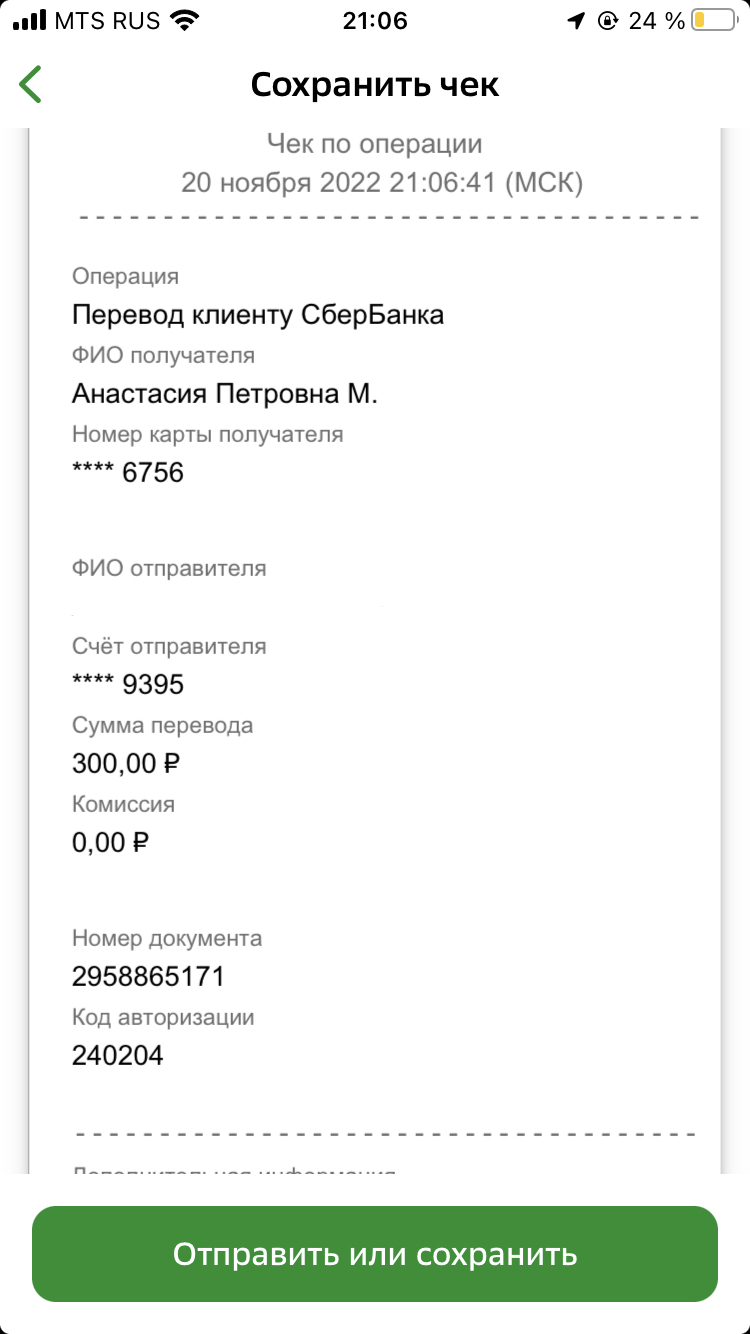Tap transfer amount 300,00 ₽
The width and height of the screenshot is (750, 1334).
pyautogui.click(x=126, y=764)
